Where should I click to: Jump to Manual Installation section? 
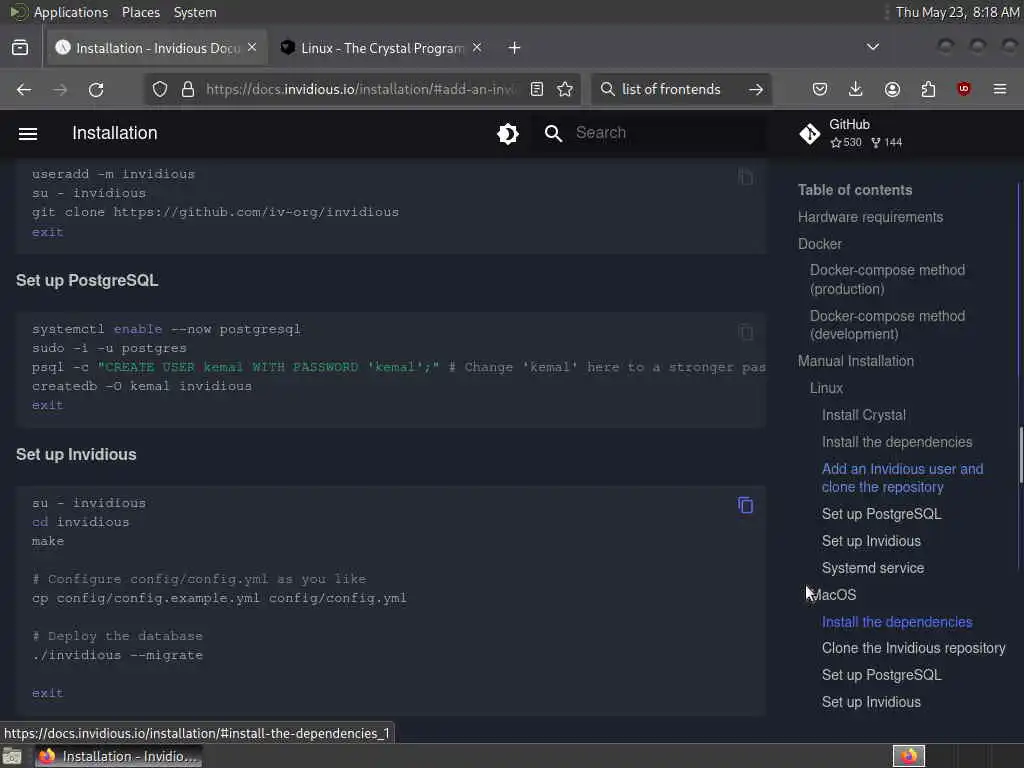pos(856,361)
